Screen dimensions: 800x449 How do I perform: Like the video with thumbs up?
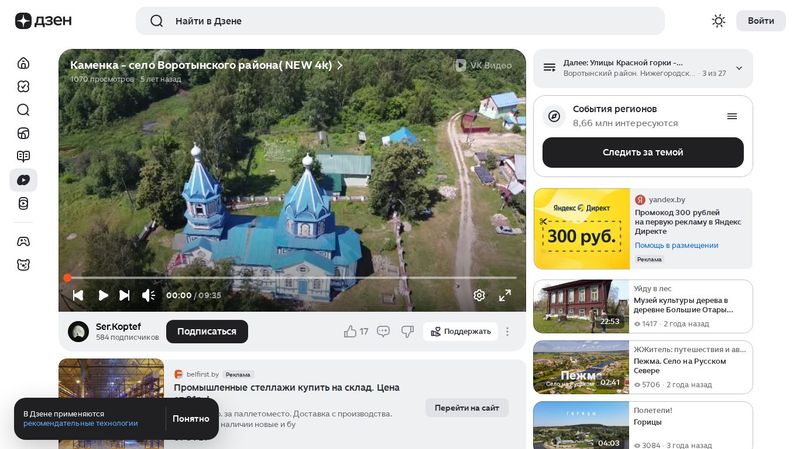350,331
